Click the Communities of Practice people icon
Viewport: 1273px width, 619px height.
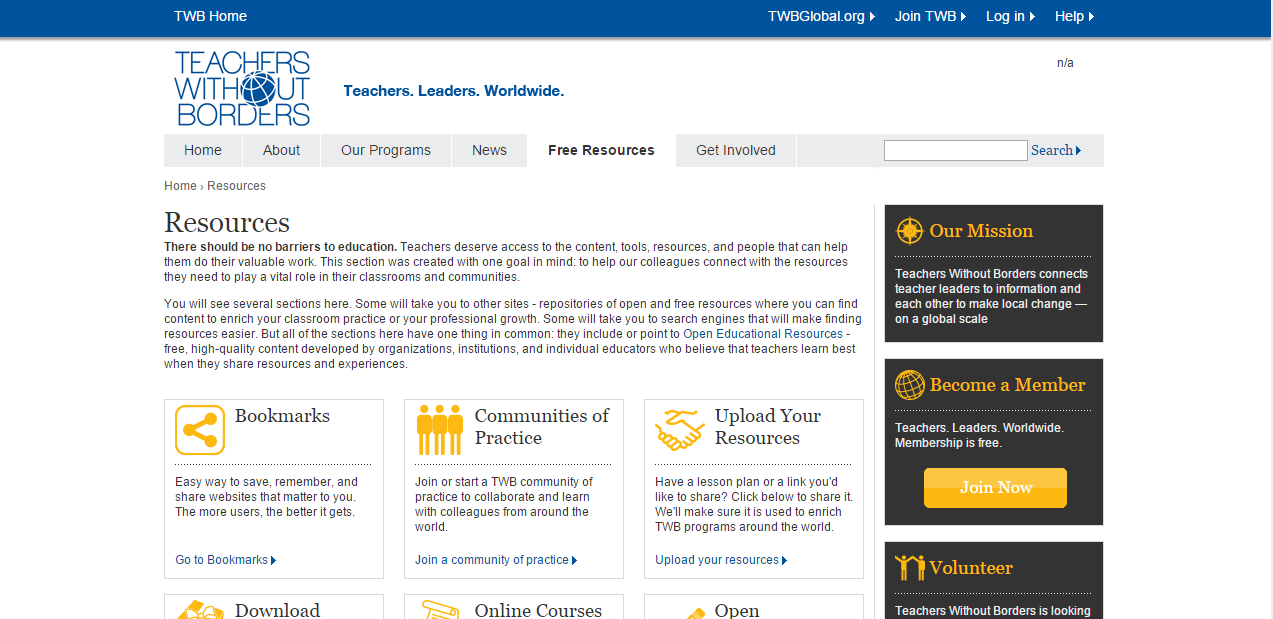(440, 430)
